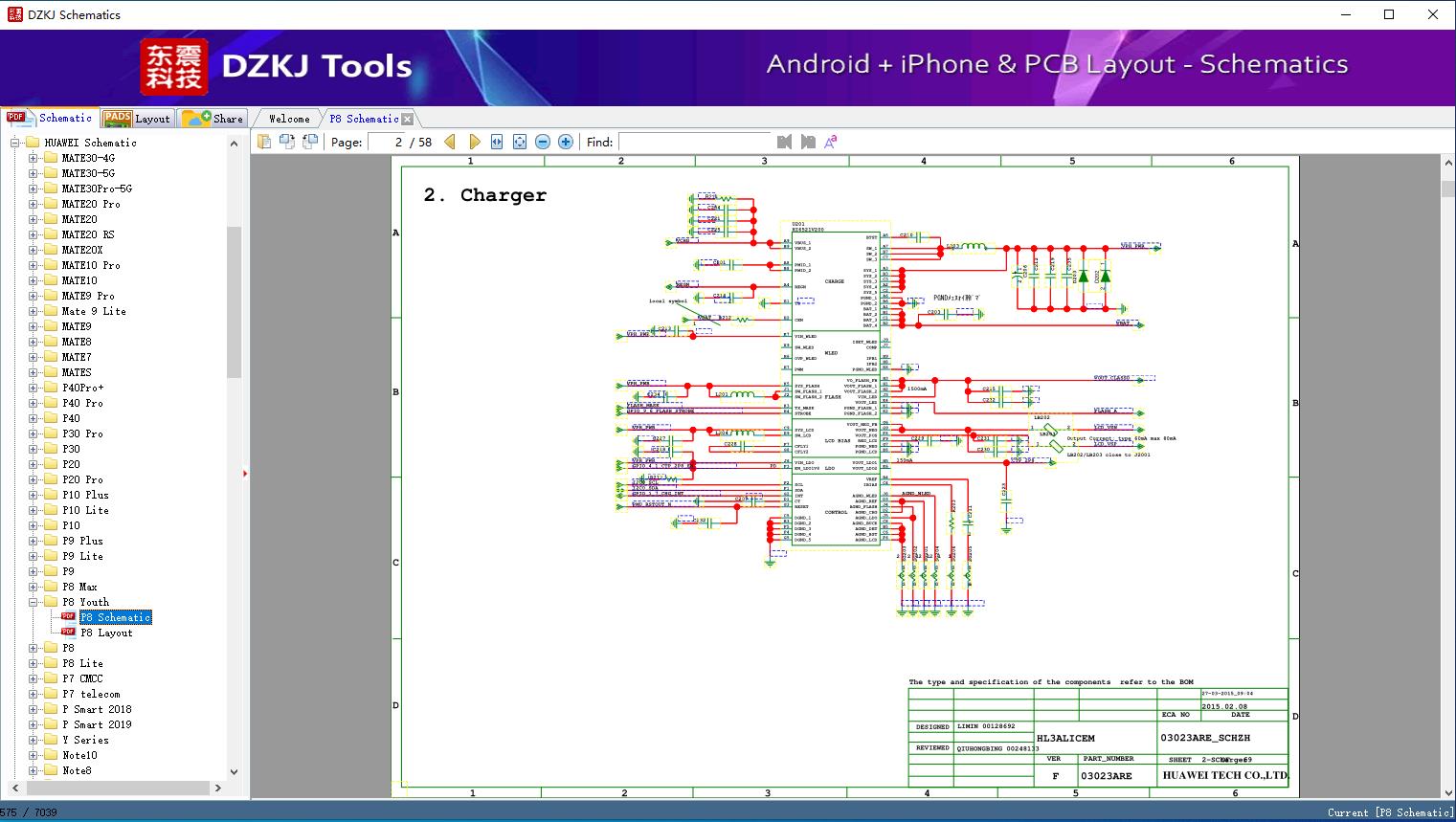Image resolution: width=1456 pixels, height=822 pixels.
Task: Switch to the Schematic panel tab
Action: point(49,118)
